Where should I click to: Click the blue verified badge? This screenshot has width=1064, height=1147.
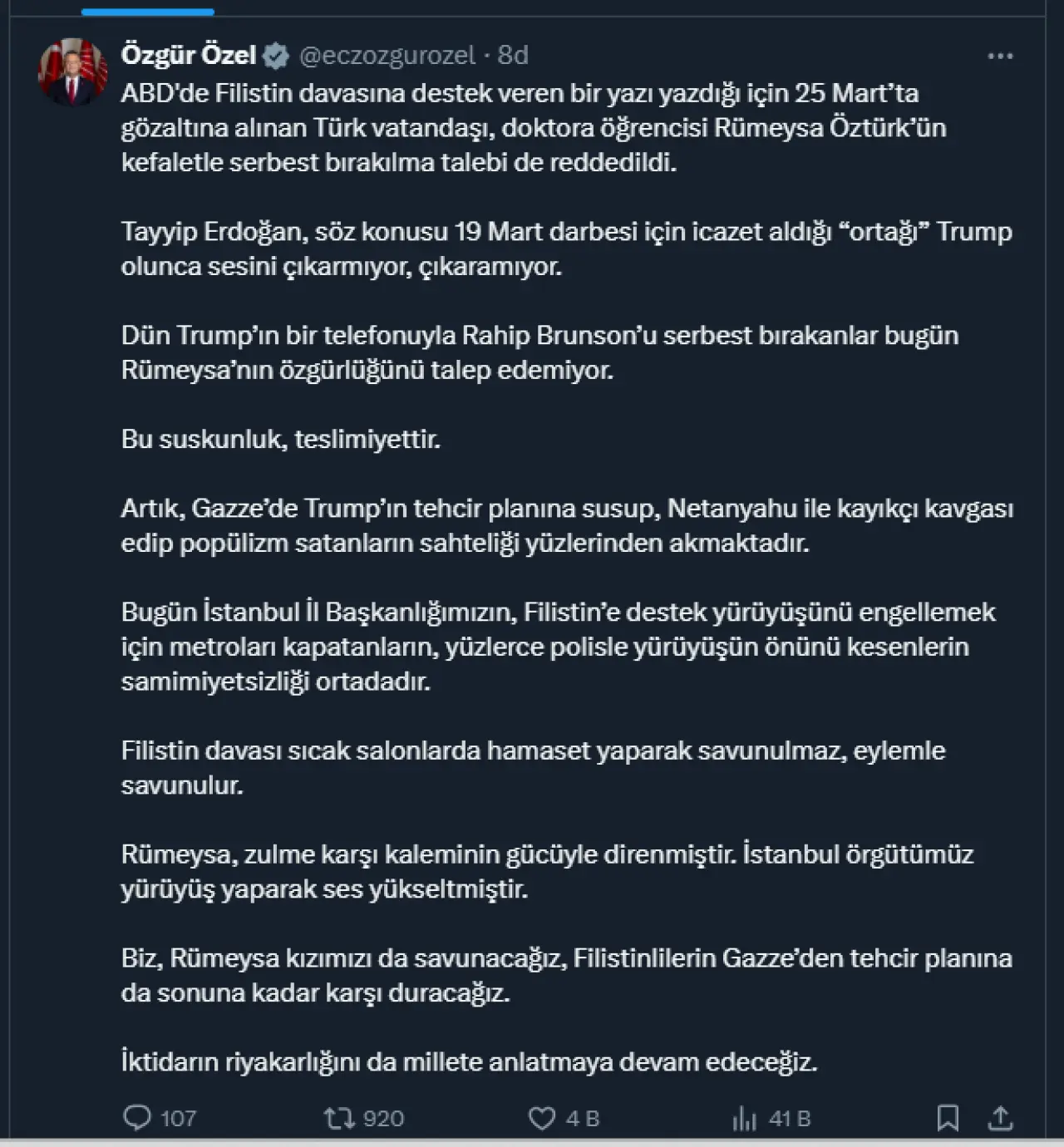(x=276, y=56)
